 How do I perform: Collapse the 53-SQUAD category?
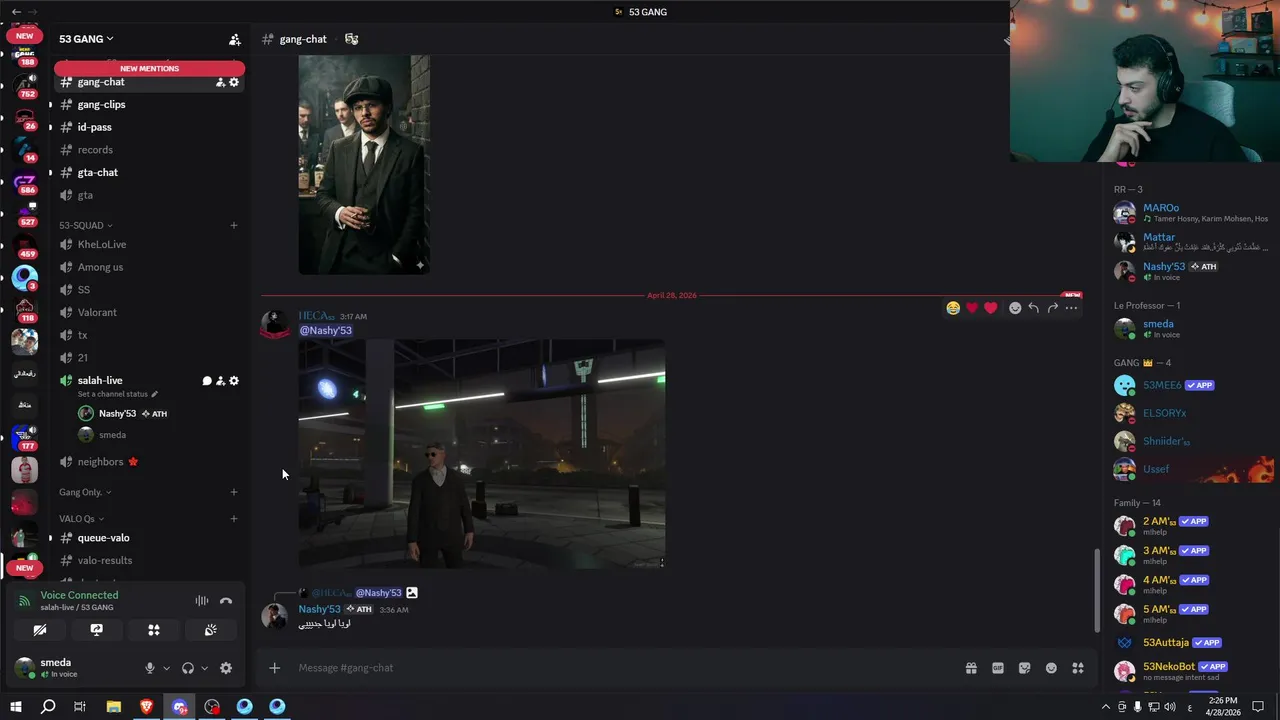click(86, 225)
